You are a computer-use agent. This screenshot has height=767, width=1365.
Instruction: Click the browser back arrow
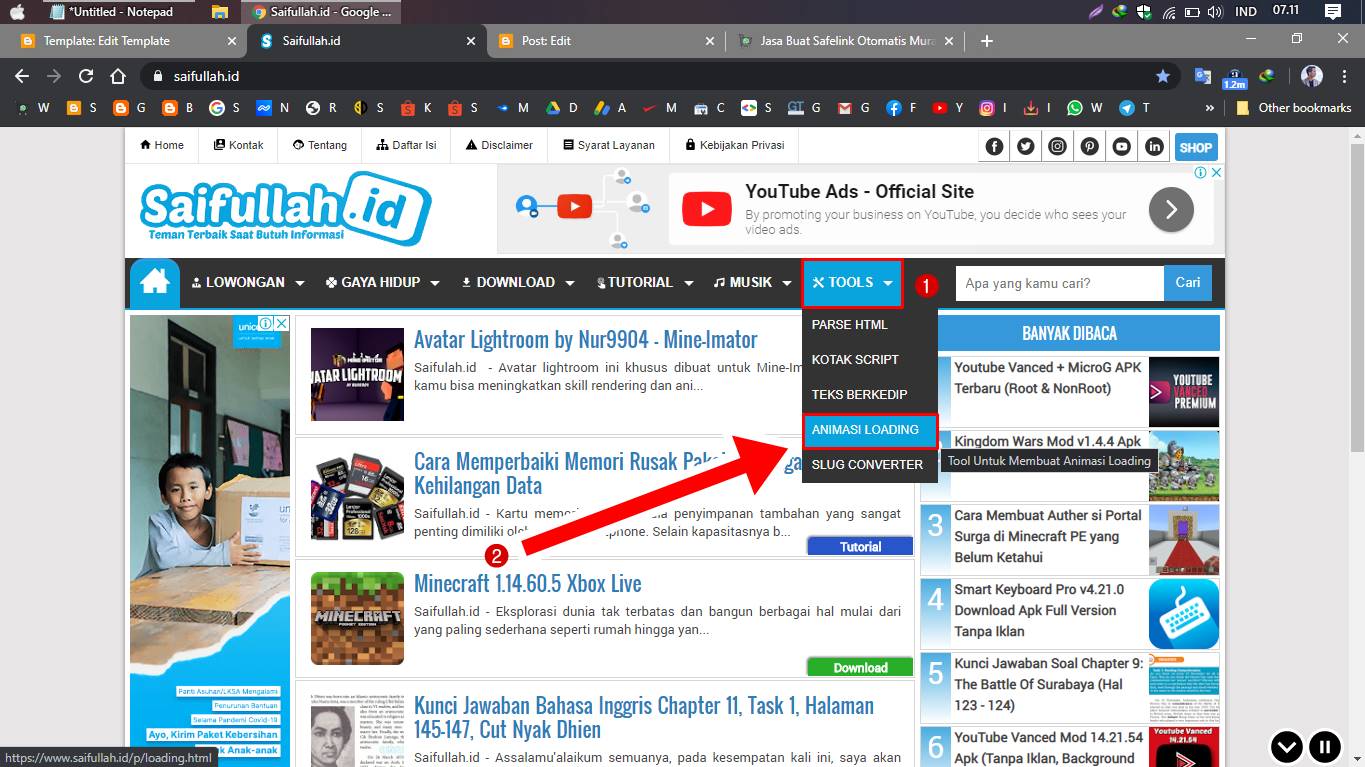click(x=22, y=76)
